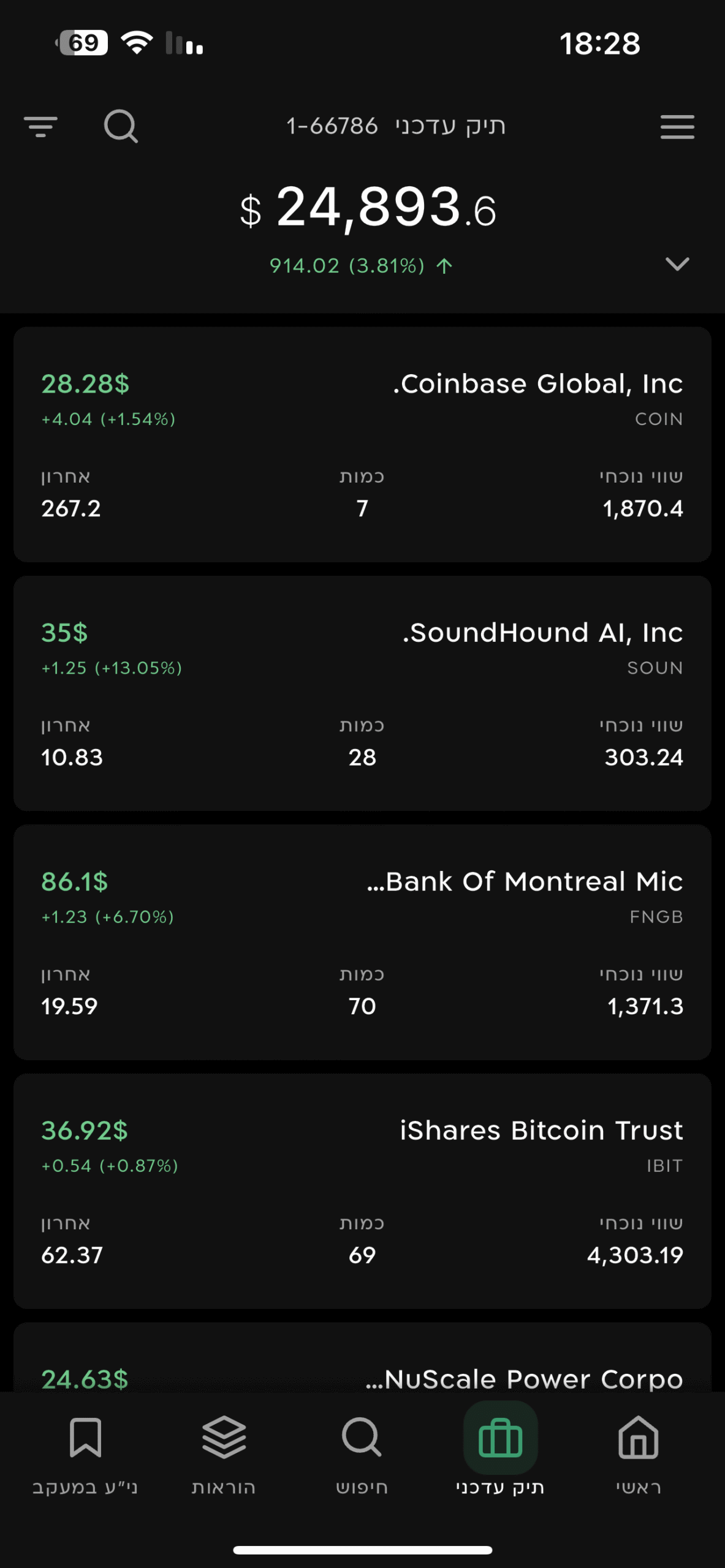Open the hamburger menu icon
The height and width of the screenshot is (1568, 725).
point(677,127)
